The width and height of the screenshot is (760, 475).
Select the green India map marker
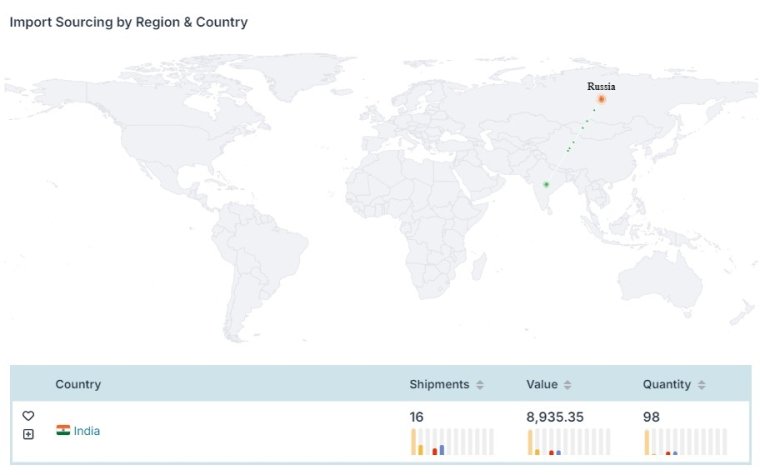(546, 184)
